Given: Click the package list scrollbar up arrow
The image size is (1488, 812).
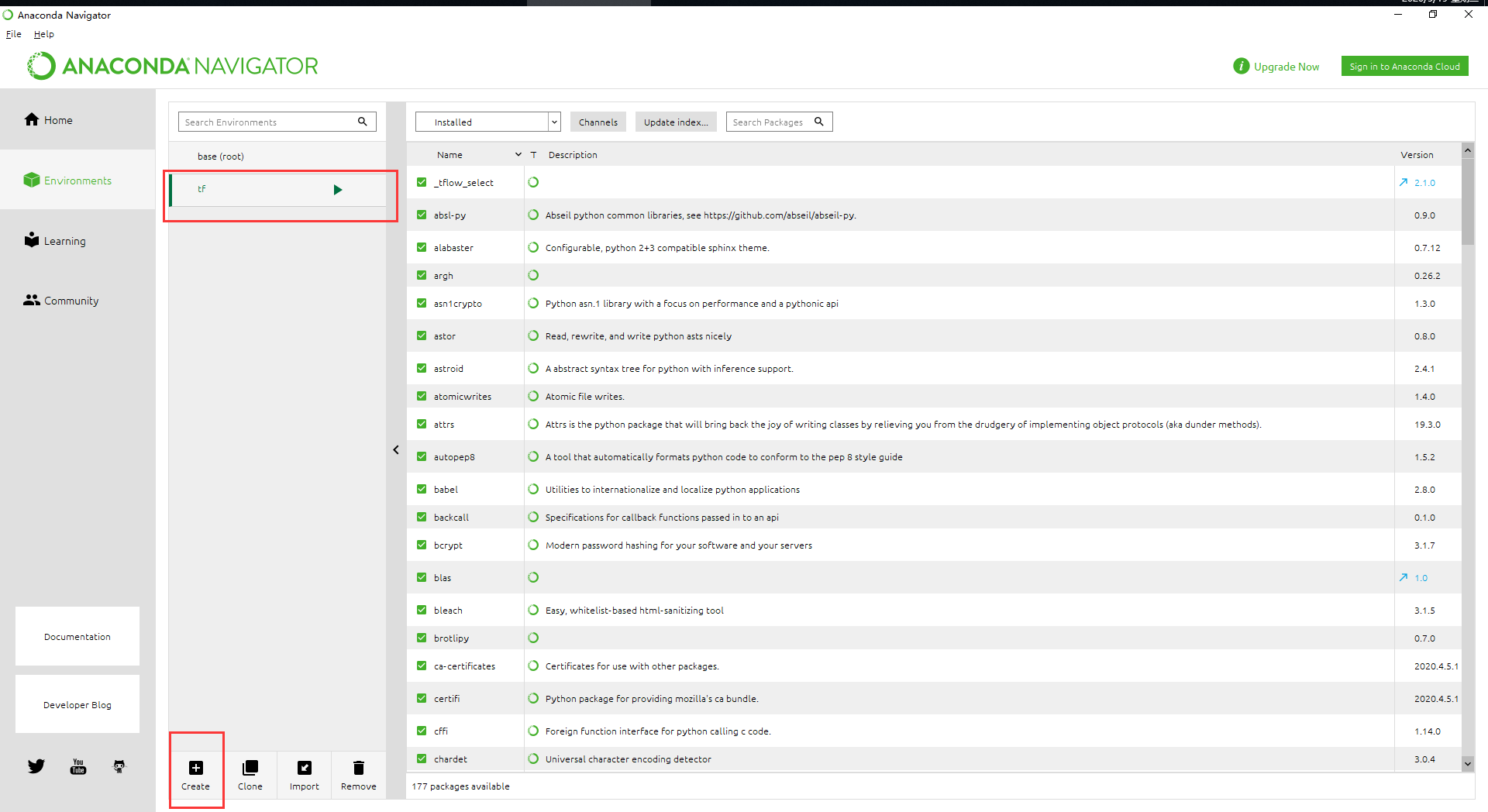Looking at the screenshot, I should (x=1467, y=150).
